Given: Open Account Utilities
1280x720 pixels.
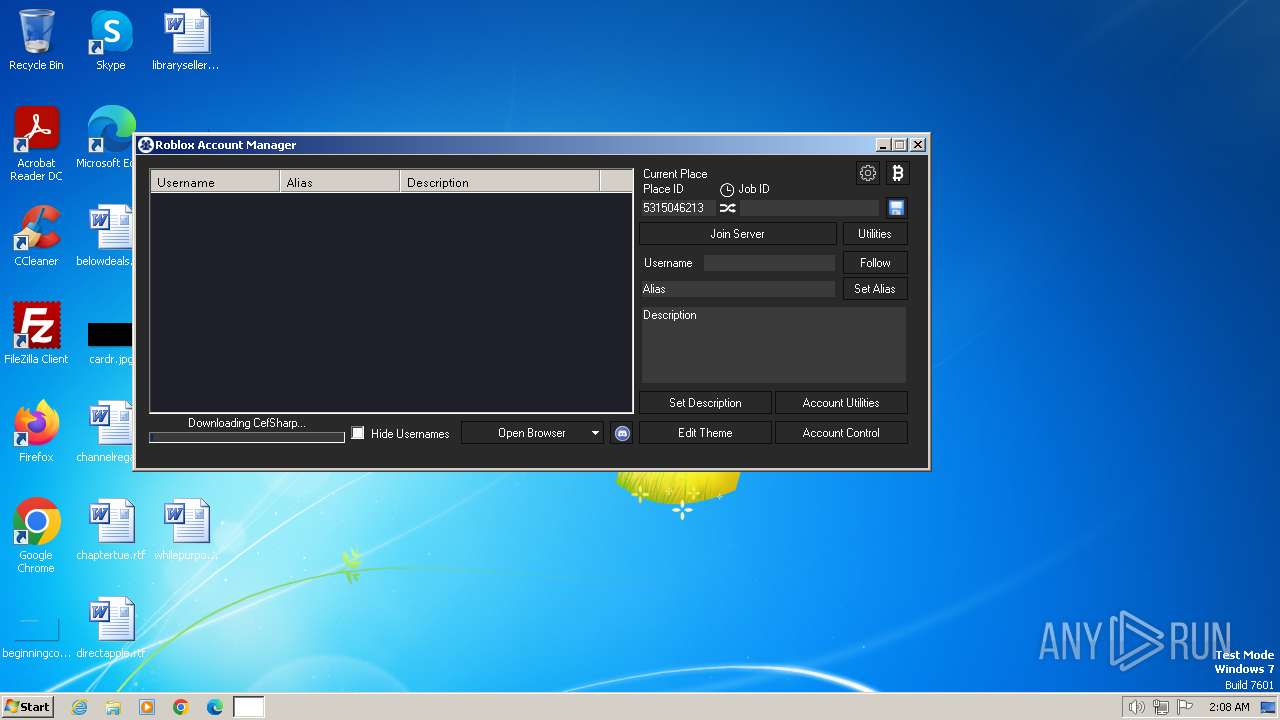Looking at the screenshot, I should click(x=841, y=403).
